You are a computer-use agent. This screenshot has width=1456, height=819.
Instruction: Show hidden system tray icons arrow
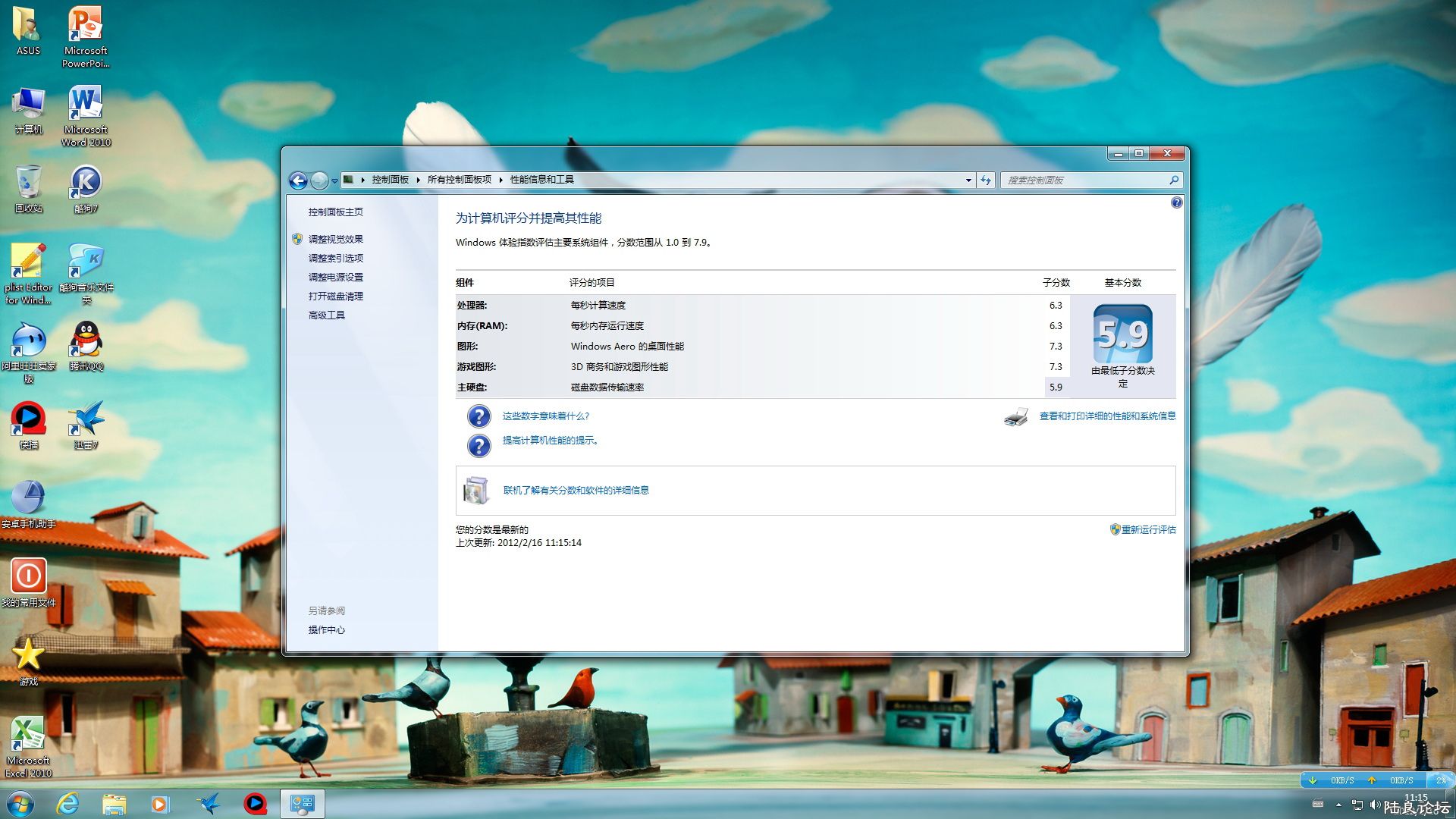click(x=1338, y=805)
